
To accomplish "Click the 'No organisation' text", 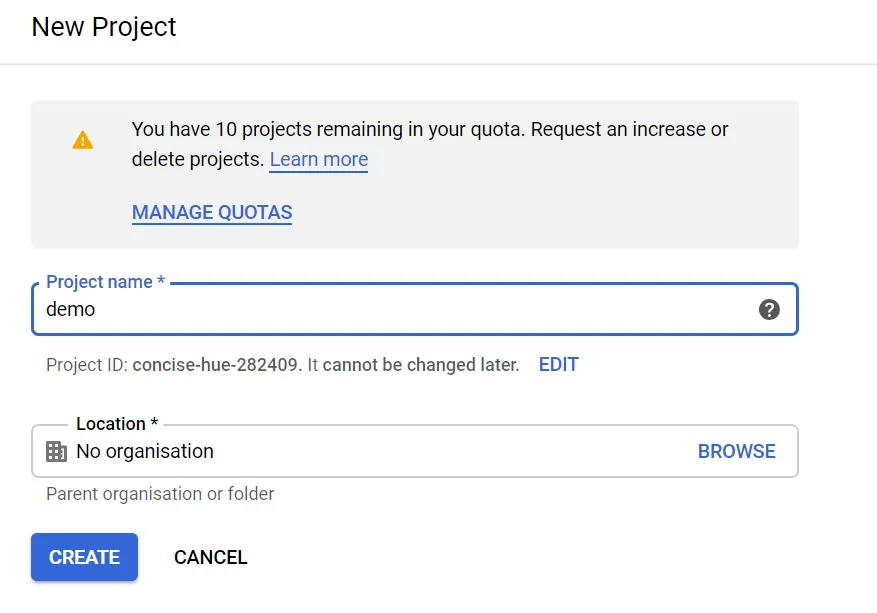I will [x=145, y=451].
